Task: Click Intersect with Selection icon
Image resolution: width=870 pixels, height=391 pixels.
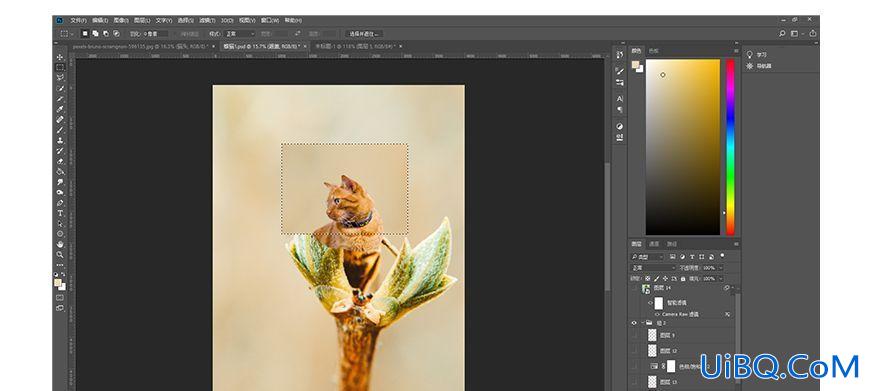Action: [x=116, y=34]
